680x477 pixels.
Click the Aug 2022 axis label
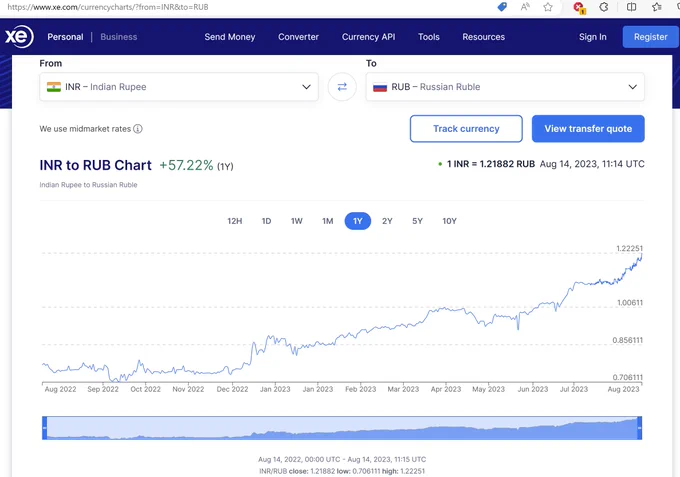[x=60, y=389]
